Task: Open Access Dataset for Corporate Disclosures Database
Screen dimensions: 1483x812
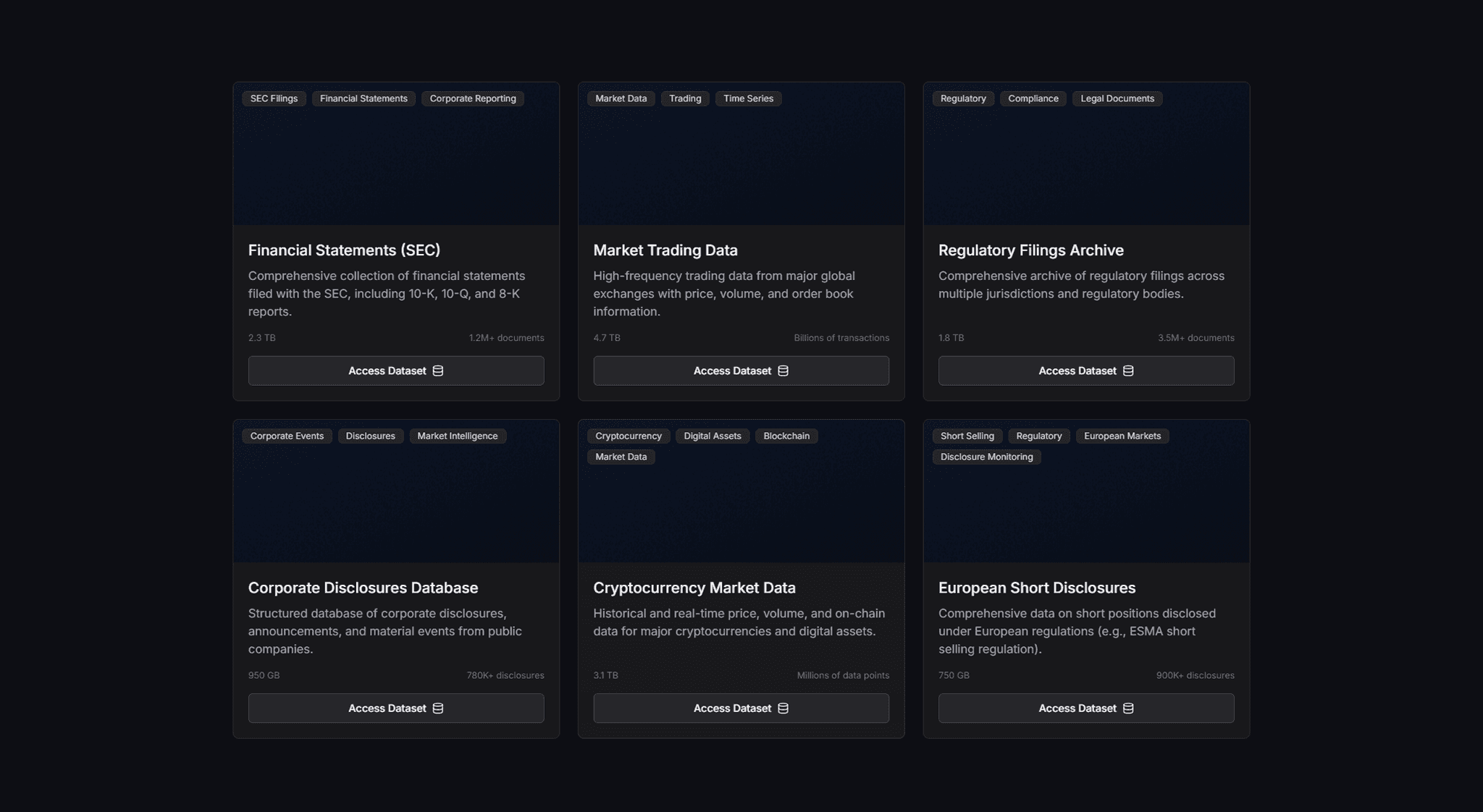Action: tap(396, 709)
